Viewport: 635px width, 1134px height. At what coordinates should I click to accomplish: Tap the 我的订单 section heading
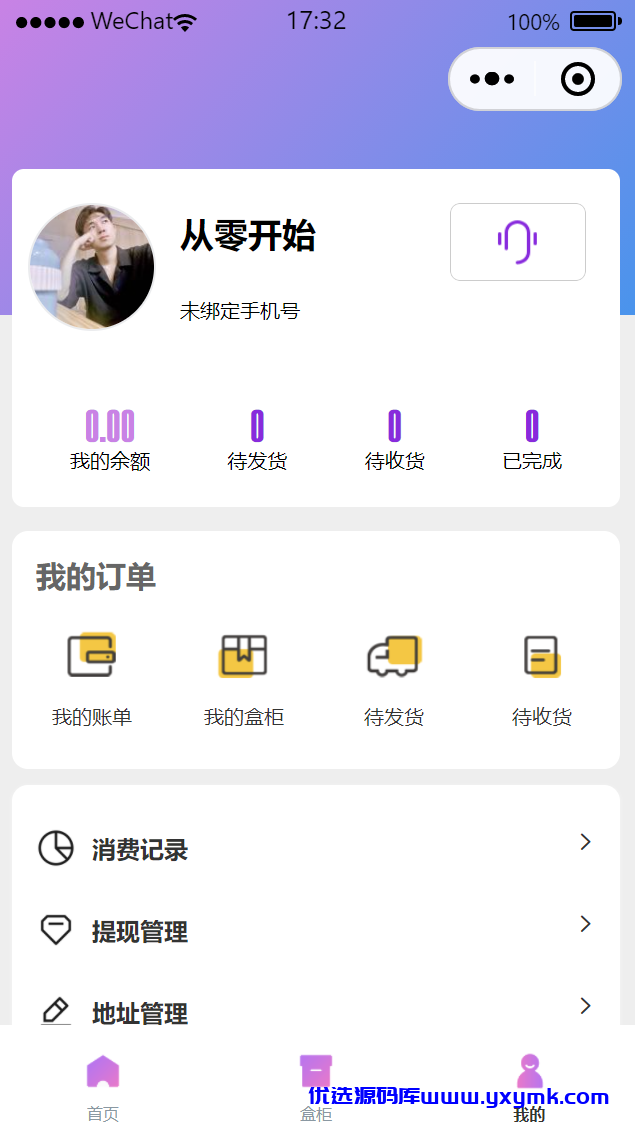[x=95, y=577]
